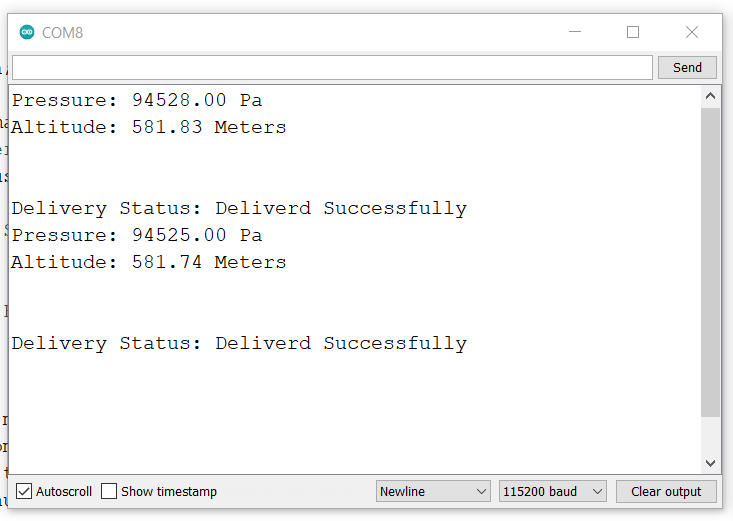This screenshot has height=521, width=733.
Task: Focus the serial message input field
Action: click(x=331, y=67)
